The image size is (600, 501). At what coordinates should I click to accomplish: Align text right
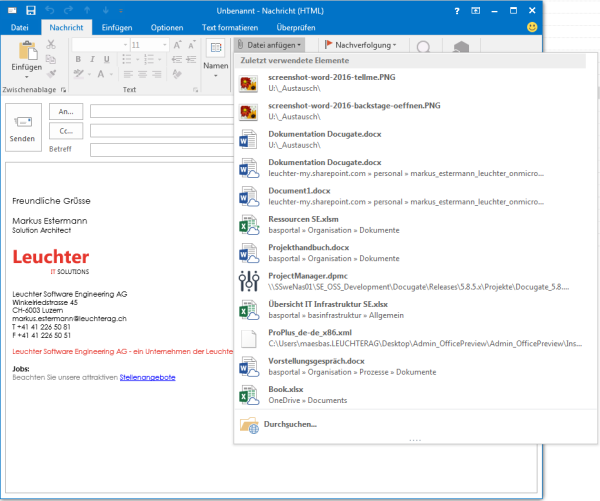tap(157, 74)
